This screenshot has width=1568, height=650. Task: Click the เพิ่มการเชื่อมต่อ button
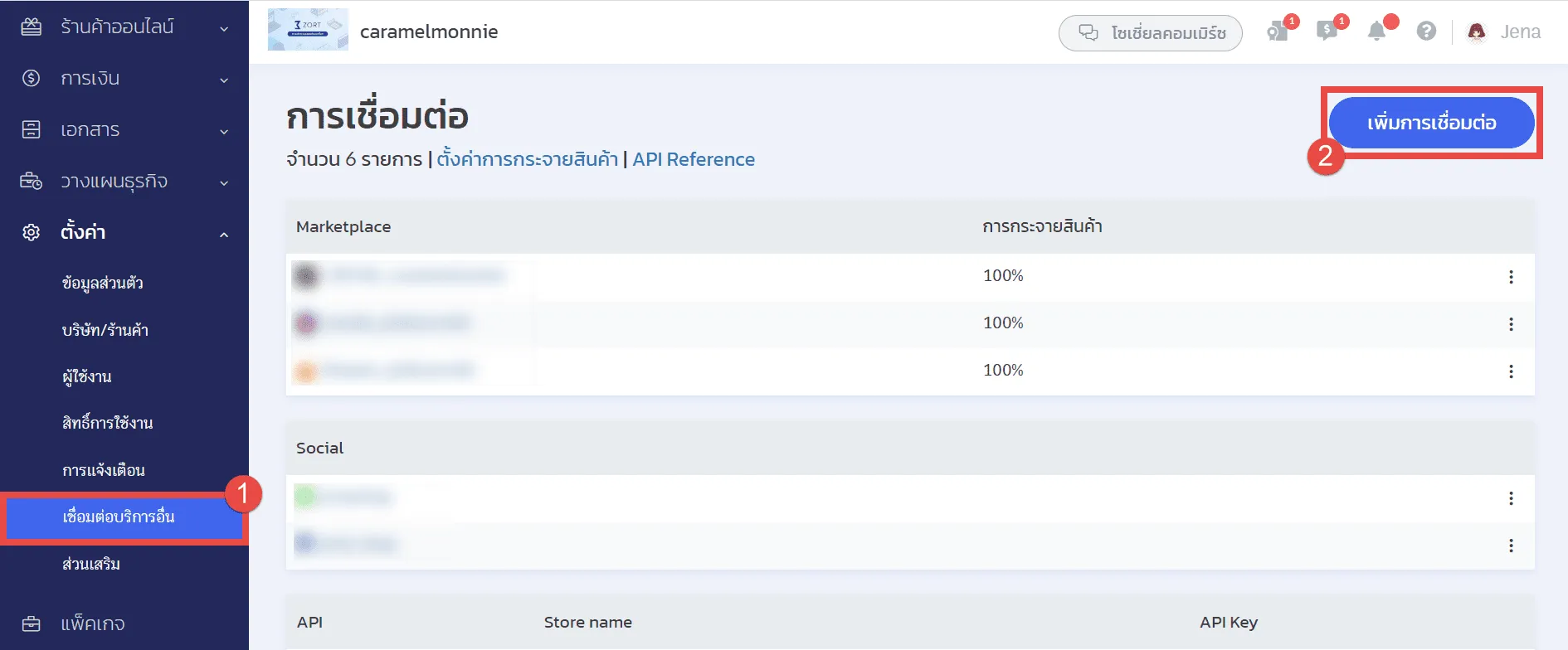(1431, 123)
